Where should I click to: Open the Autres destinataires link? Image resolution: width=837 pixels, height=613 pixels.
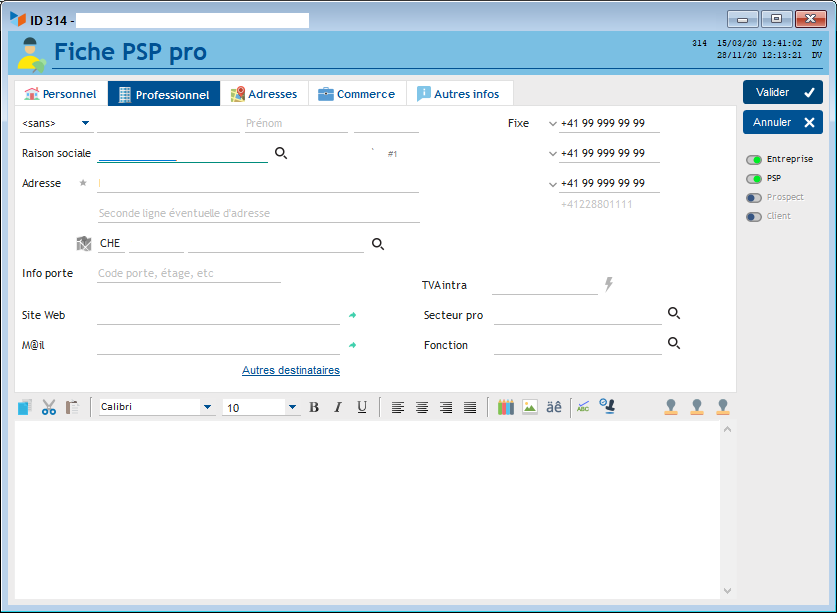coord(290,370)
